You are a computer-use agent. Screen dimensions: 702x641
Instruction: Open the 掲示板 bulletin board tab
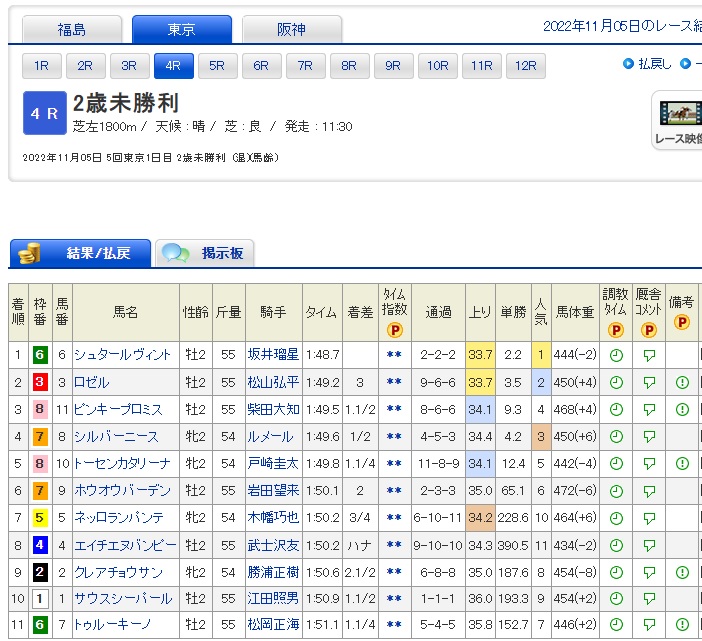pyautogui.click(x=206, y=253)
